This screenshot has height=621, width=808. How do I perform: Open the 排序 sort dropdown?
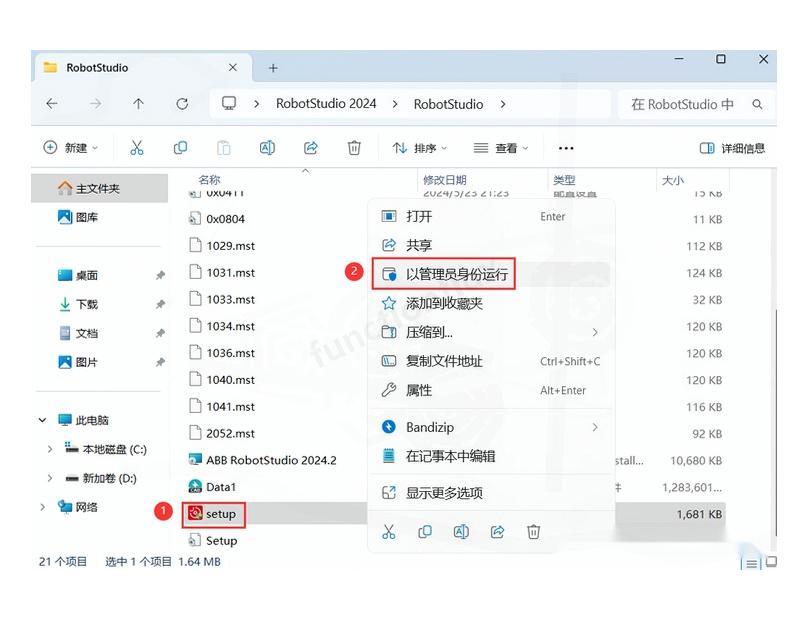(419, 148)
